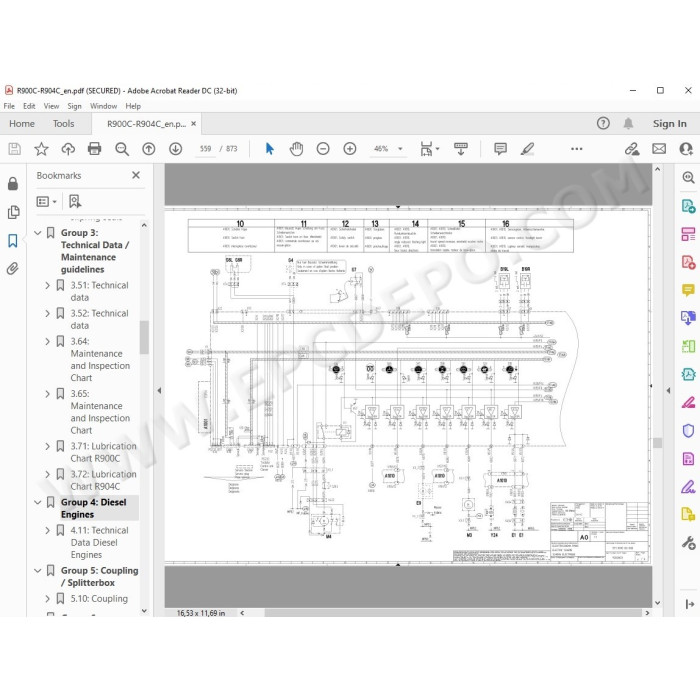This screenshot has height=700, width=700.
Task: Click the horizontal scrollbar under the document
Action: pyautogui.click(x=453, y=613)
